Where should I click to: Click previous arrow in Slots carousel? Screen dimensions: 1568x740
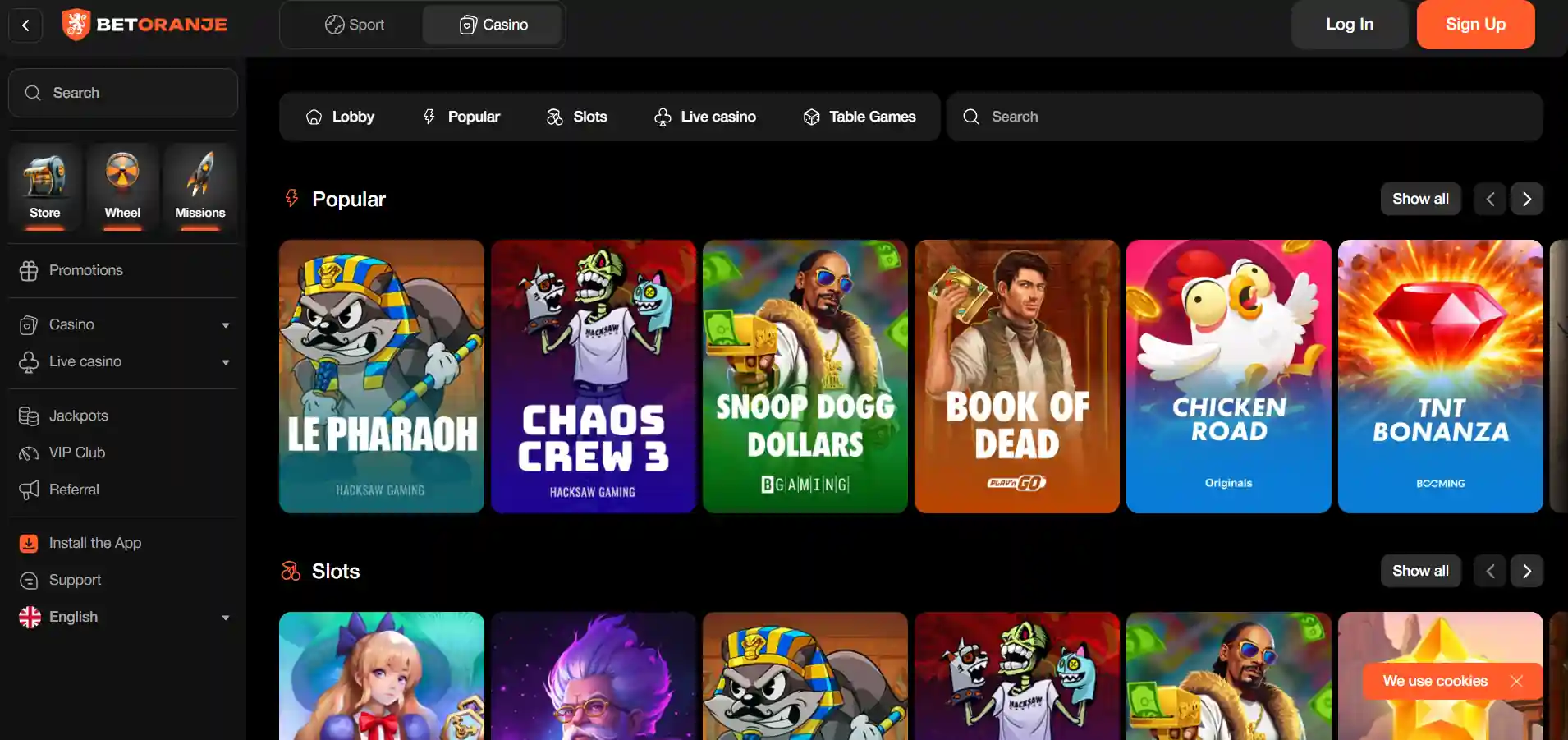pos(1490,571)
